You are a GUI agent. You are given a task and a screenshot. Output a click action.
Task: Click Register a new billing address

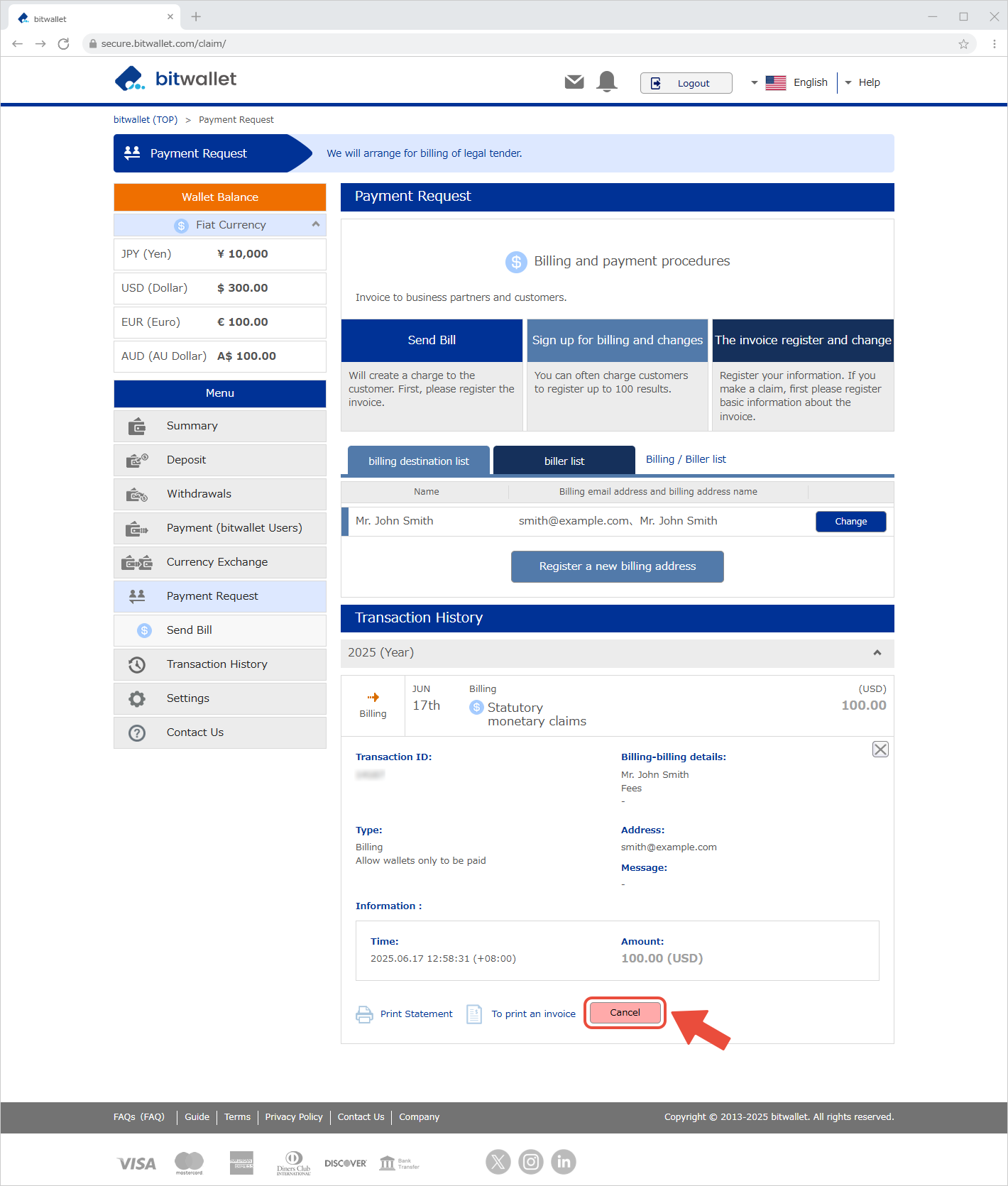(617, 566)
